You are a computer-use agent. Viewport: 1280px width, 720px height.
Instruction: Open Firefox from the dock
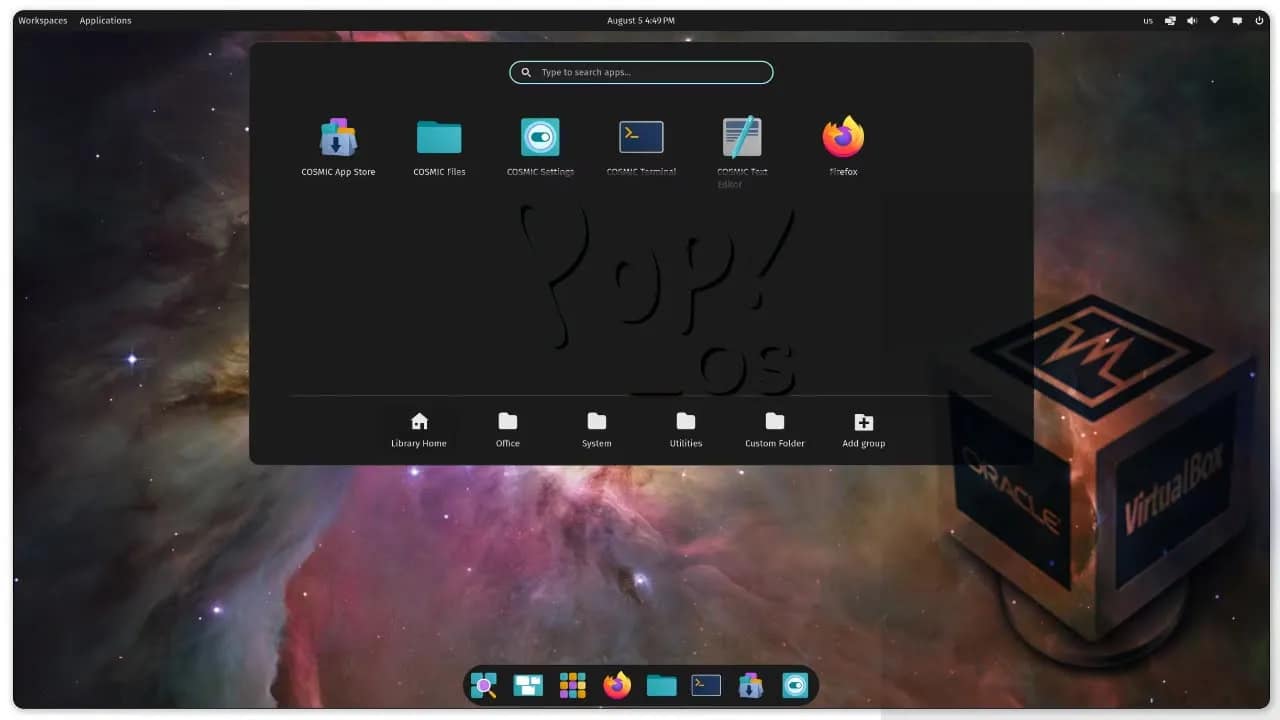tap(616, 685)
